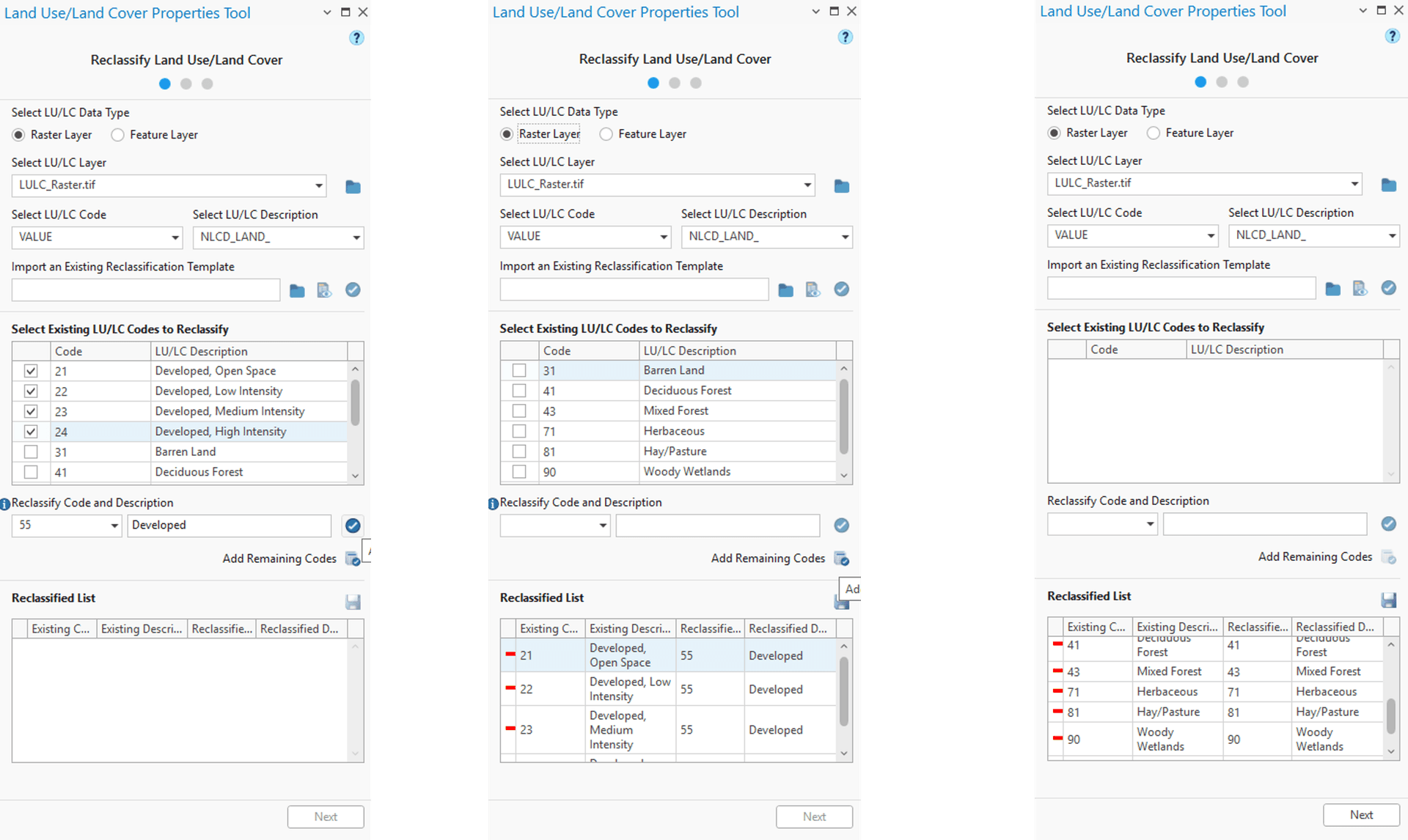Screen dimensions: 1408x840
Task: Click the Next button in the left panel
Action: [x=326, y=817]
